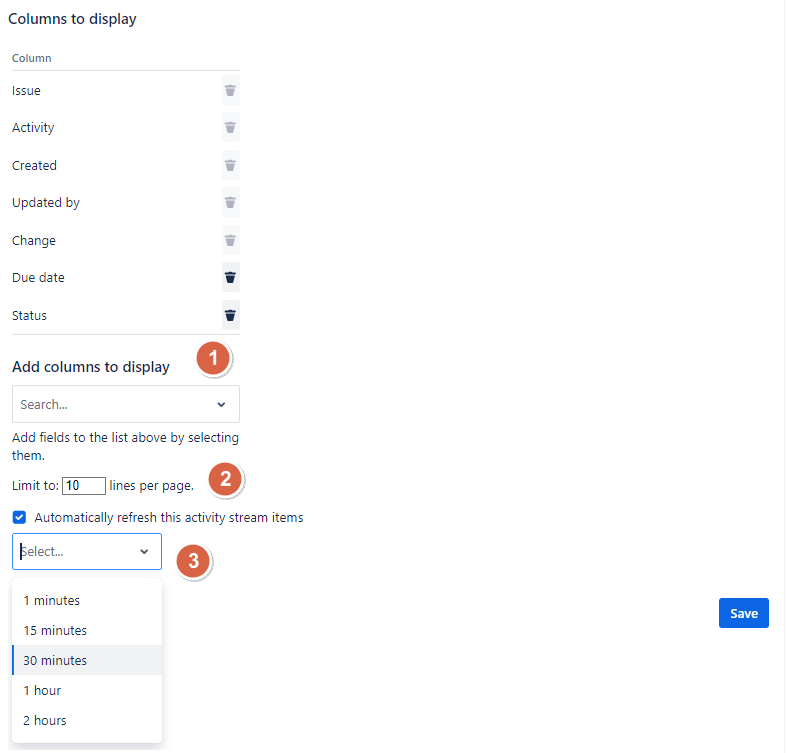This screenshot has width=787, height=753.
Task: Select 15 minutes from the list
Action: click(55, 631)
